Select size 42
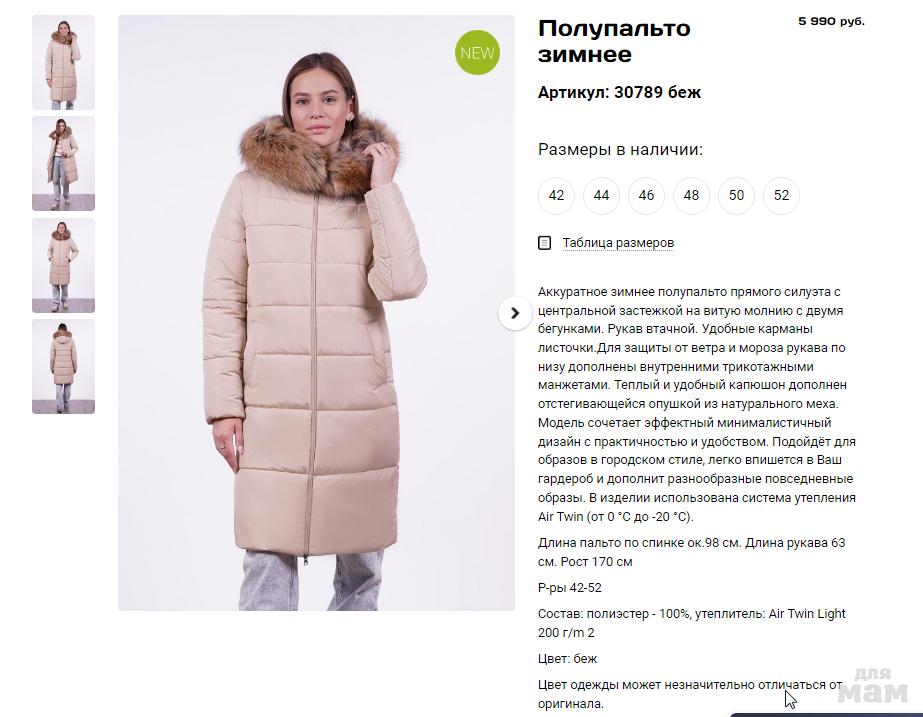Viewport: 923px width, 717px height. [x=556, y=195]
